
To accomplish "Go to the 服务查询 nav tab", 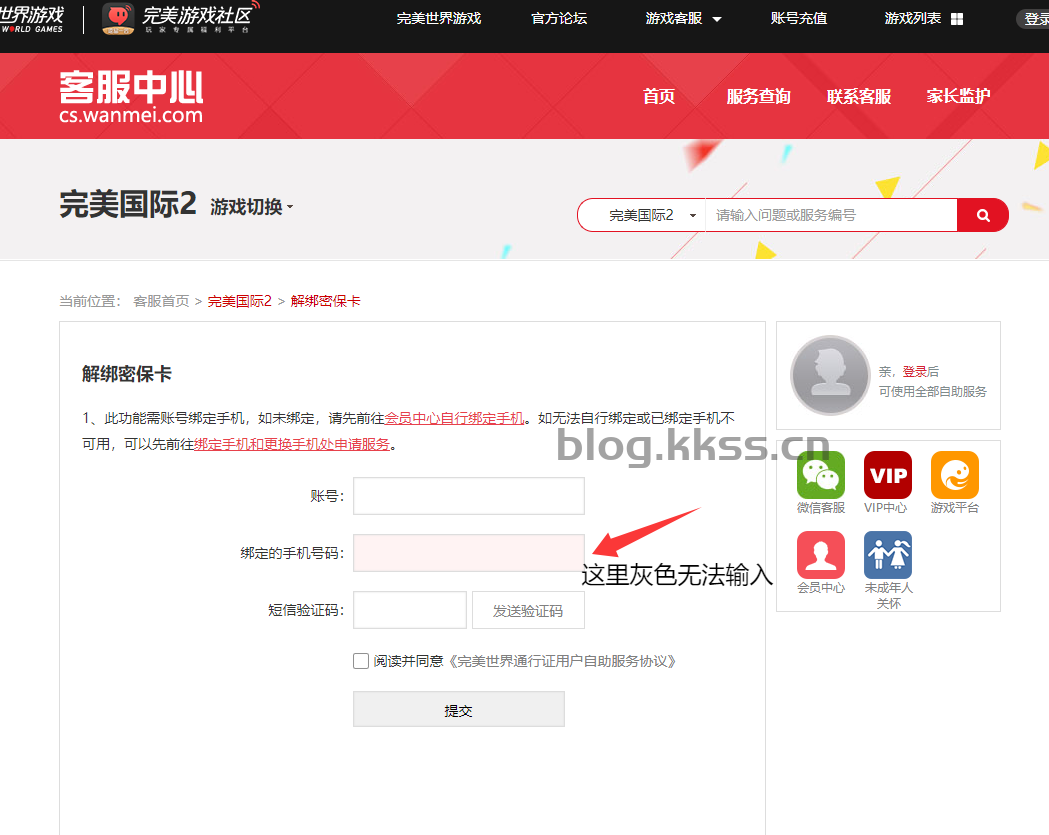I will [758, 96].
